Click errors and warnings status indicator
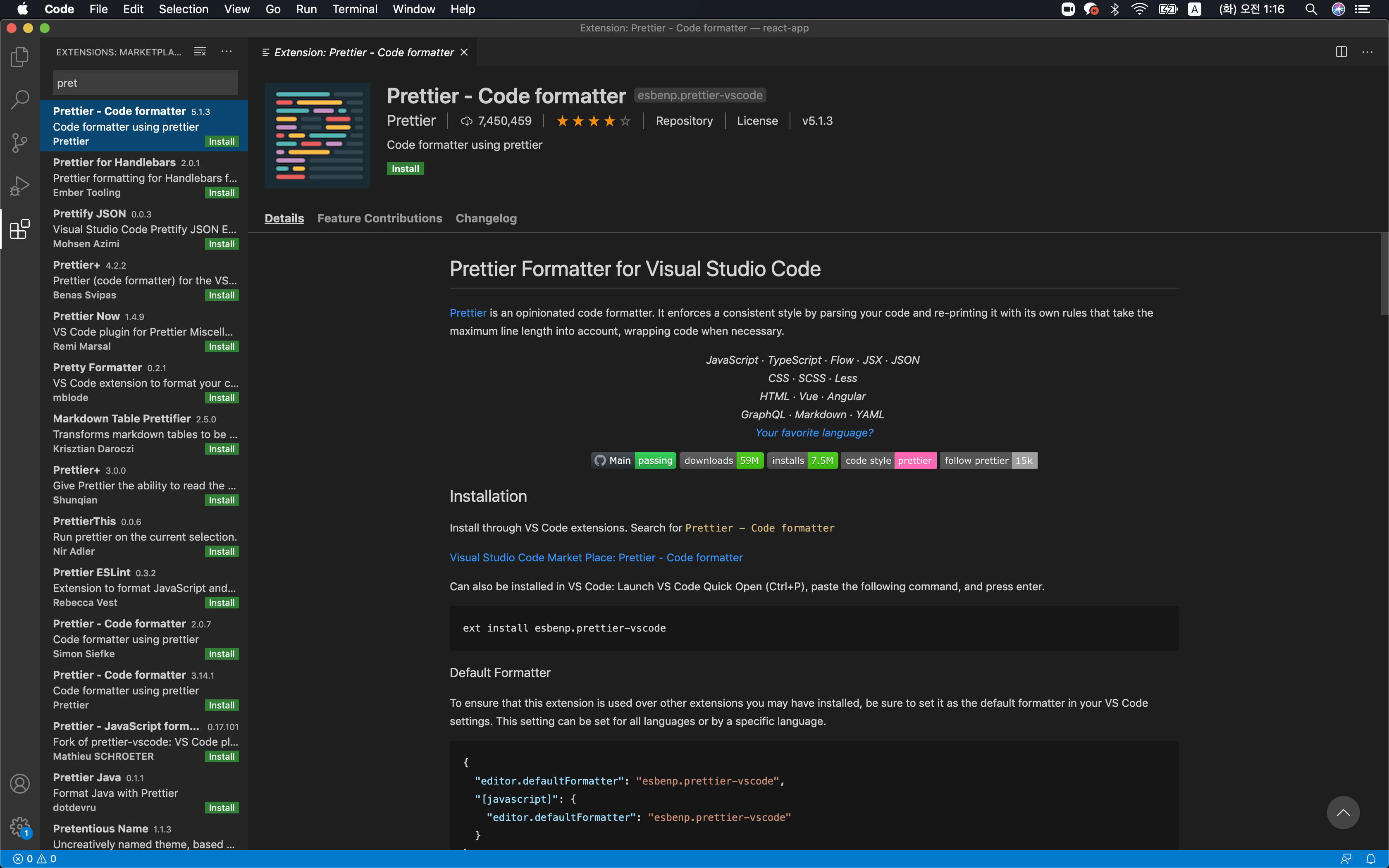1389x868 pixels. (34, 859)
